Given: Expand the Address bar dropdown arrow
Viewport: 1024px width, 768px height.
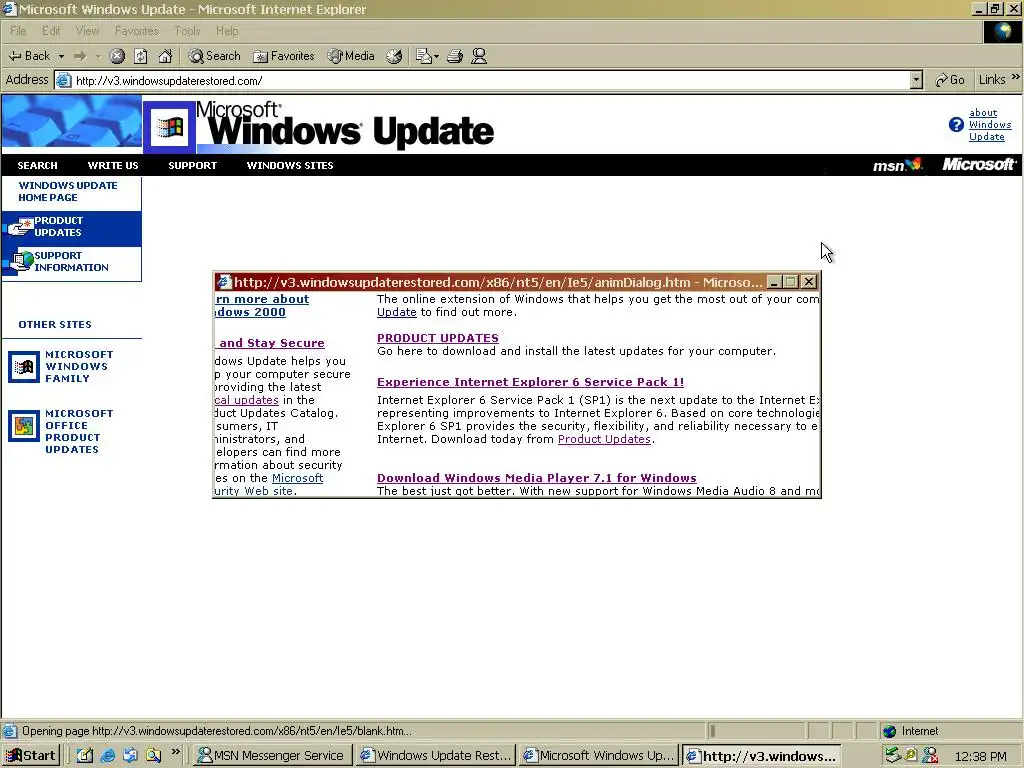Looking at the screenshot, I should pos(916,80).
